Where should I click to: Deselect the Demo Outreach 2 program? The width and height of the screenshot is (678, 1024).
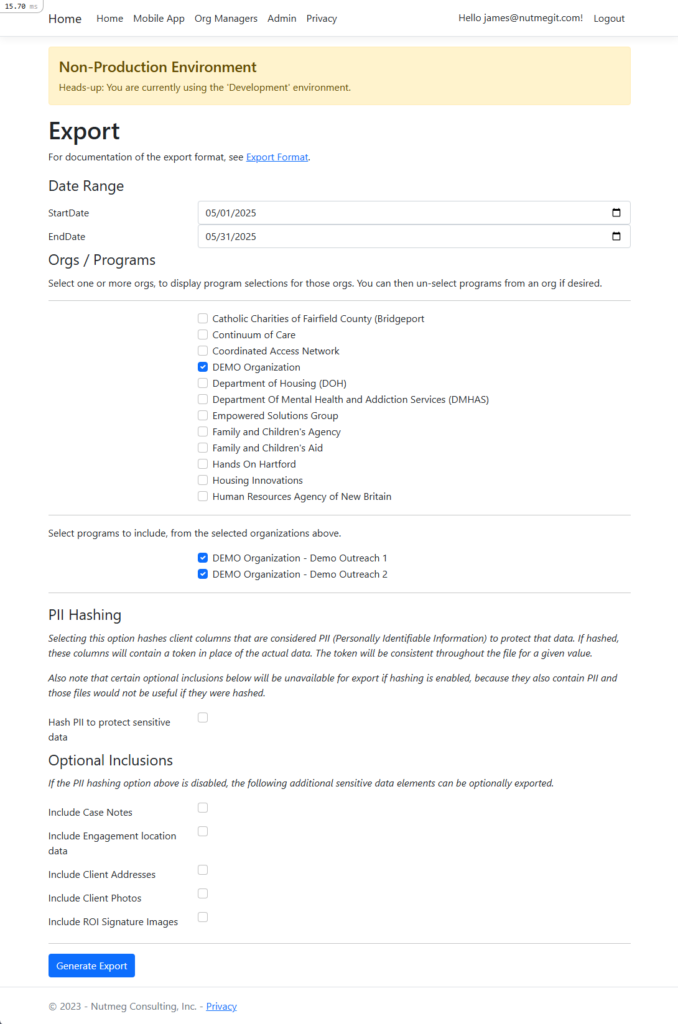coord(203,574)
